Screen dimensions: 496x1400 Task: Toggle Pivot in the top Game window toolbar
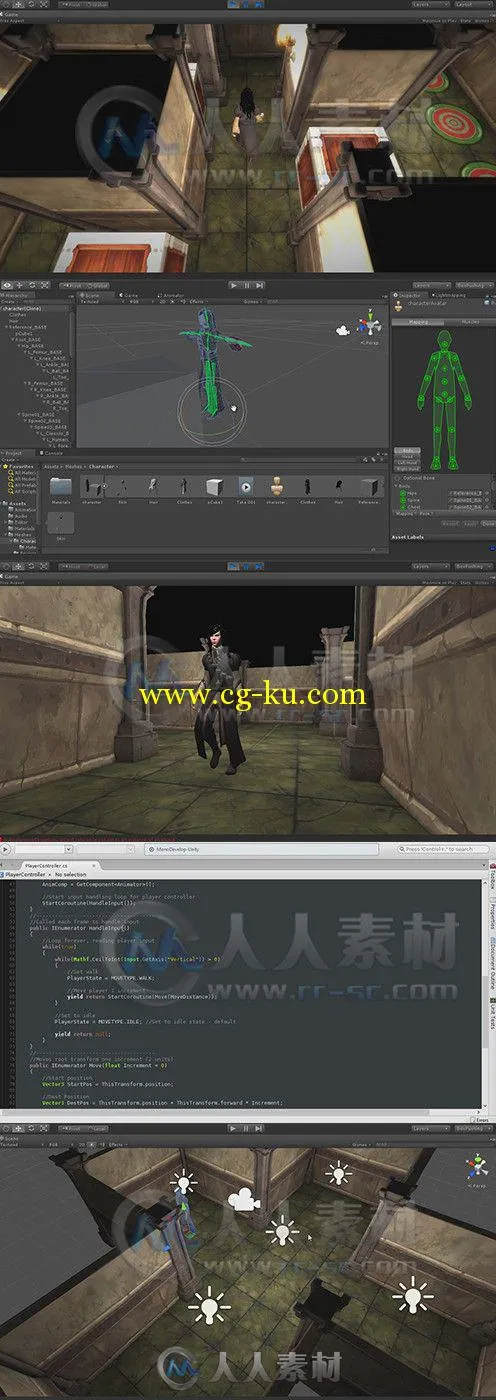(x=73, y=4)
